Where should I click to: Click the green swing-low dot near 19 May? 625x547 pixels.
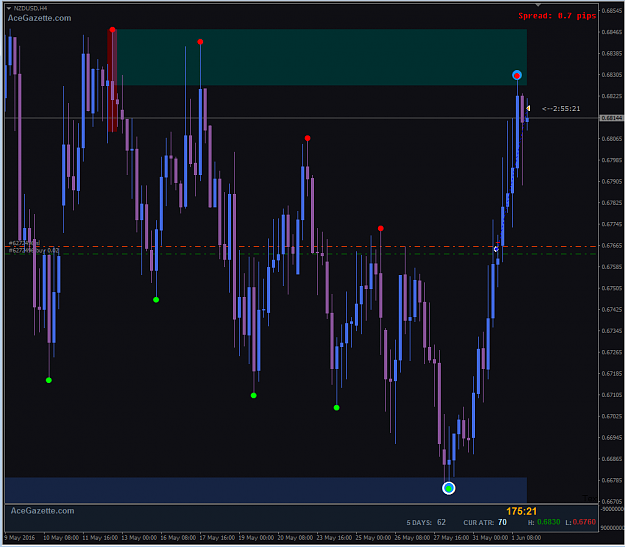pyautogui.click(x=254, y=395)
